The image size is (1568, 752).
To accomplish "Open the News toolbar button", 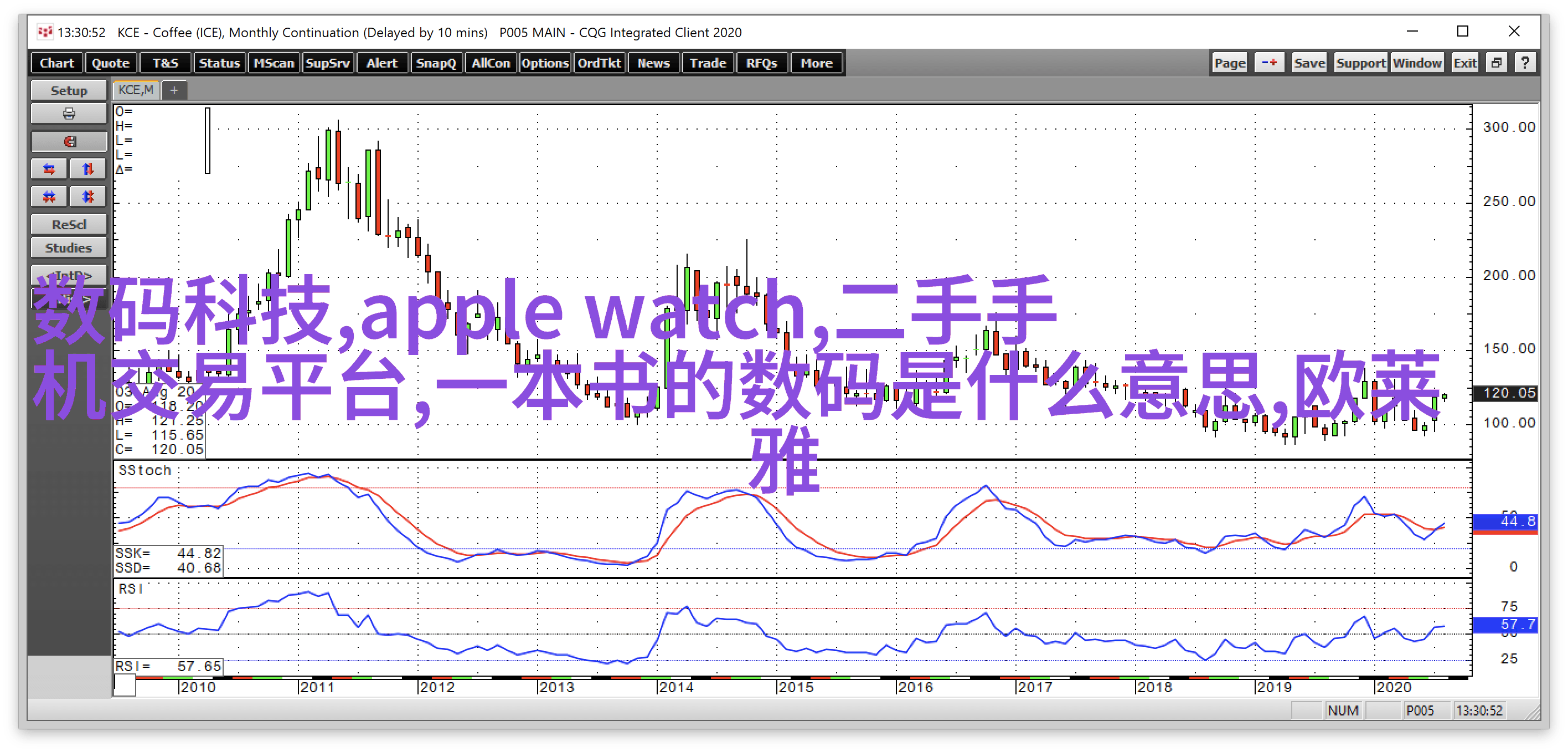I will click(653, 63).
